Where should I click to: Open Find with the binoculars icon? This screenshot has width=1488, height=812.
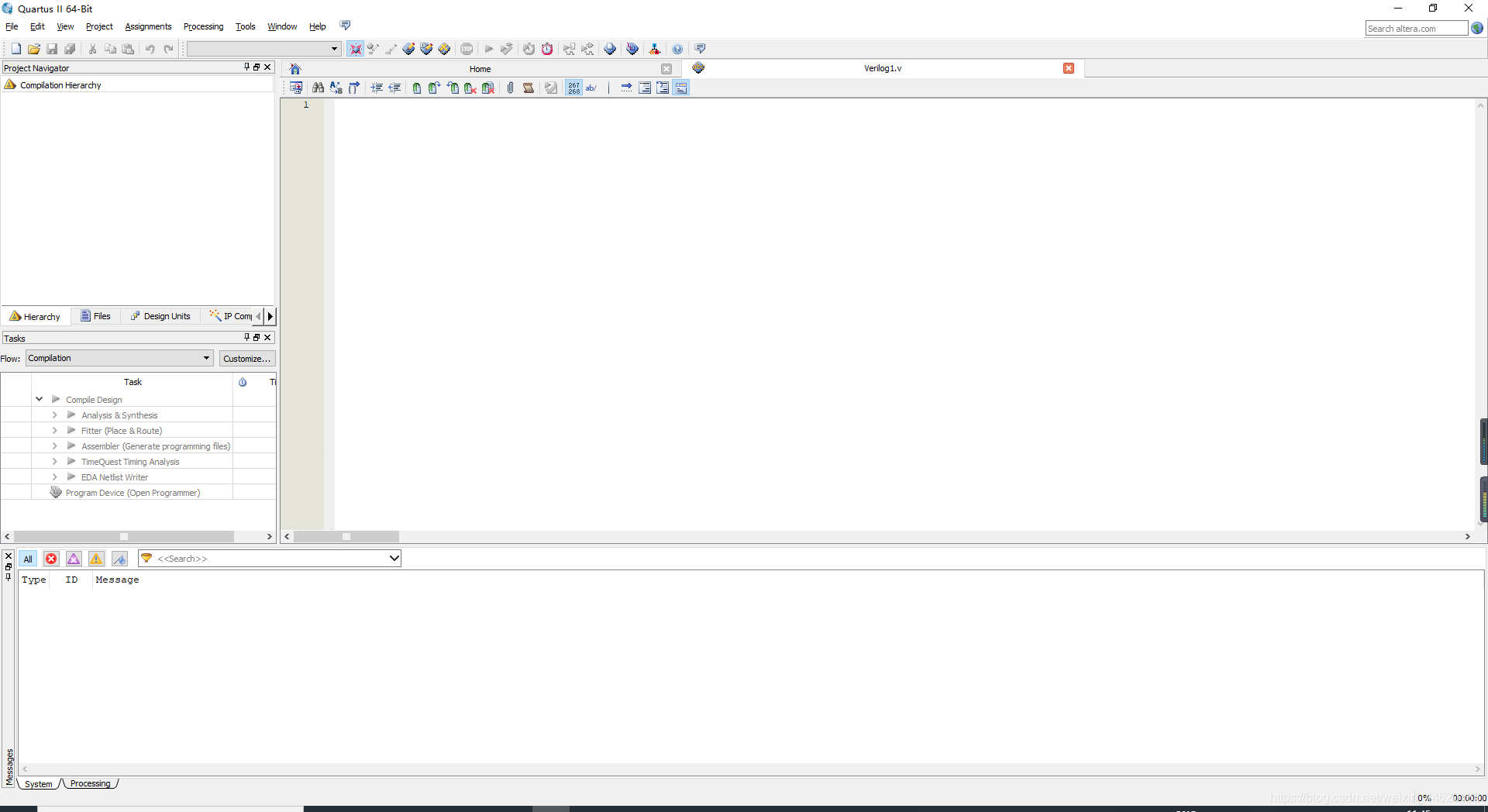[x=318, y=88]
